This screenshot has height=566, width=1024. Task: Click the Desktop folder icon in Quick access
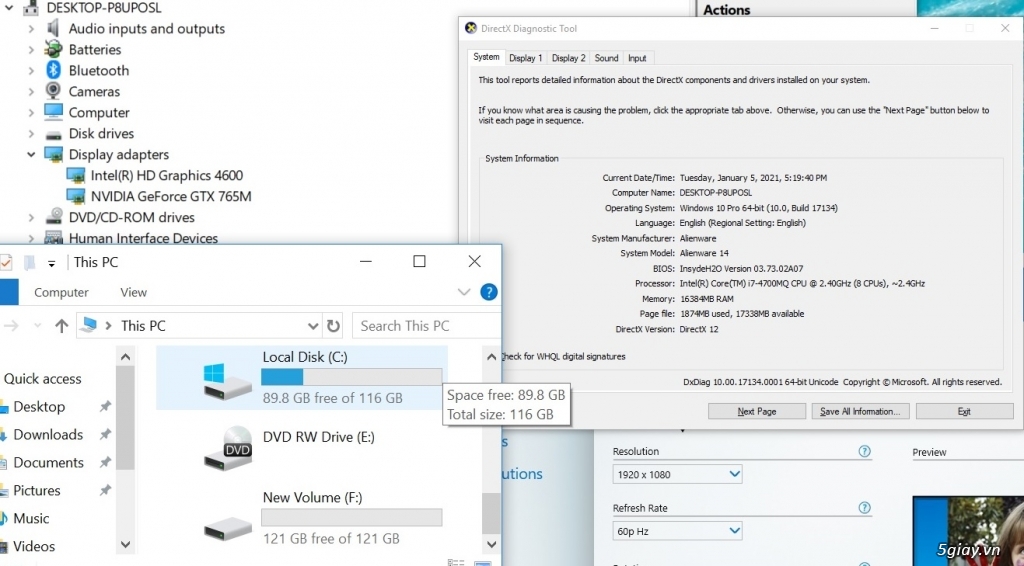point(4,407)
